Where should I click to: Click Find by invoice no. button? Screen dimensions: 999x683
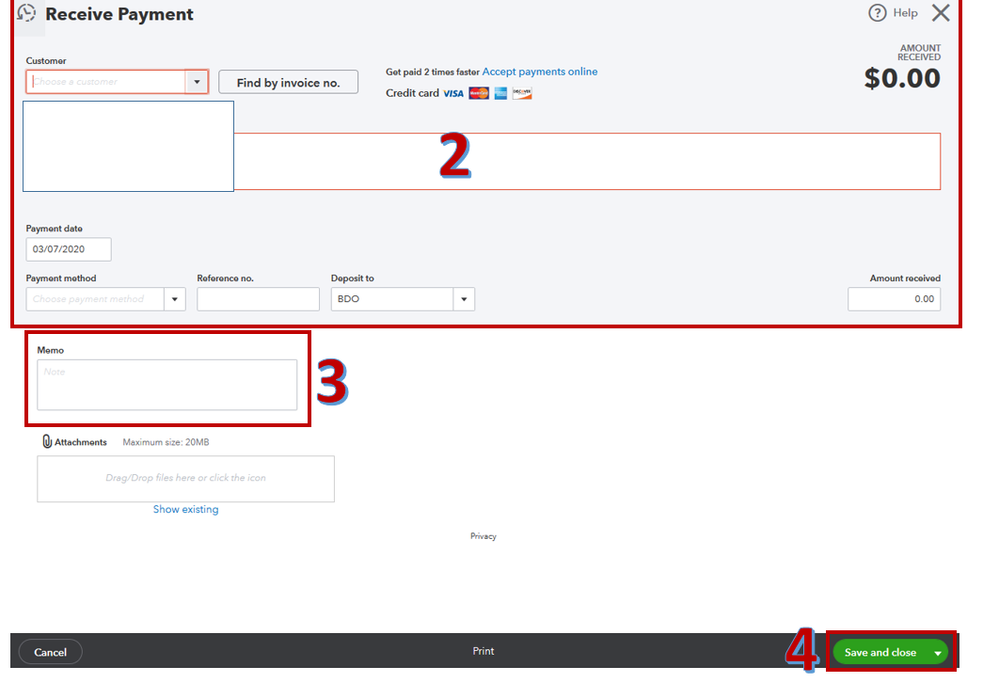[x=288, y=82]
